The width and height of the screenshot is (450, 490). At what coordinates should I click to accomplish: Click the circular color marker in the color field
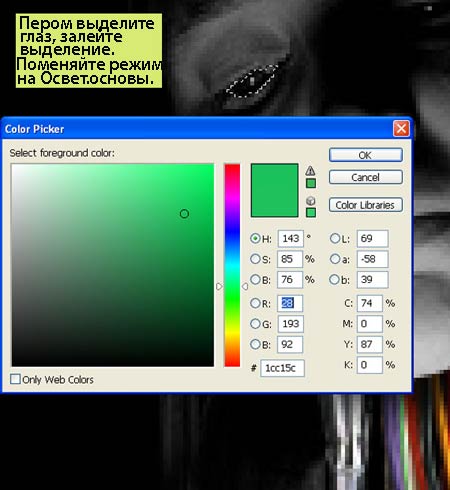pos(184,214)
